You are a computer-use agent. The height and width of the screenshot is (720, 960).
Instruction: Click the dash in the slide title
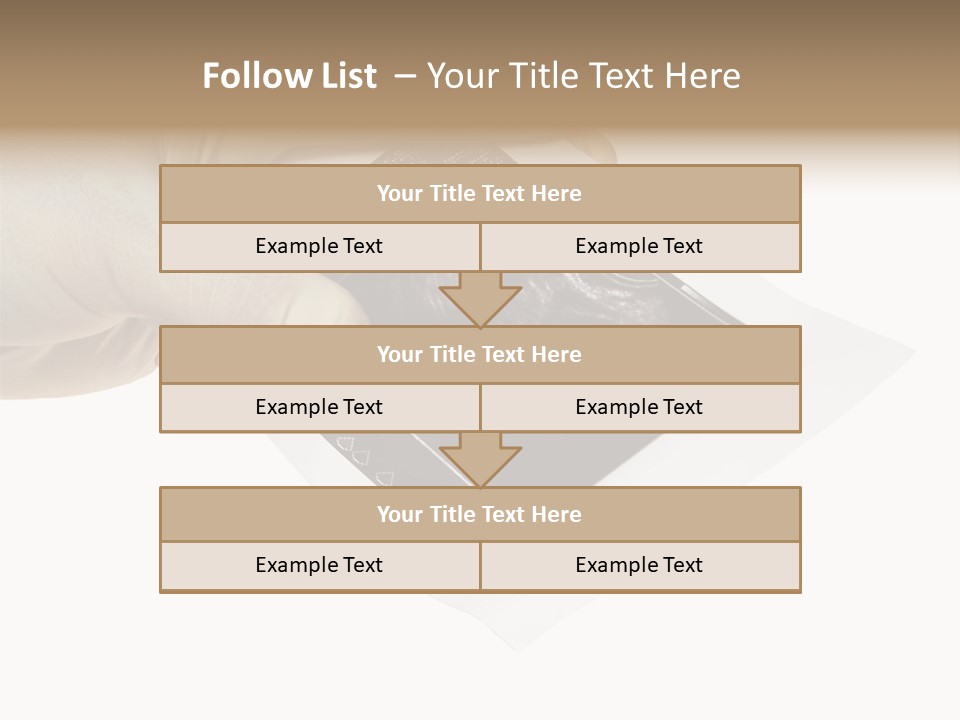point(404,76)
